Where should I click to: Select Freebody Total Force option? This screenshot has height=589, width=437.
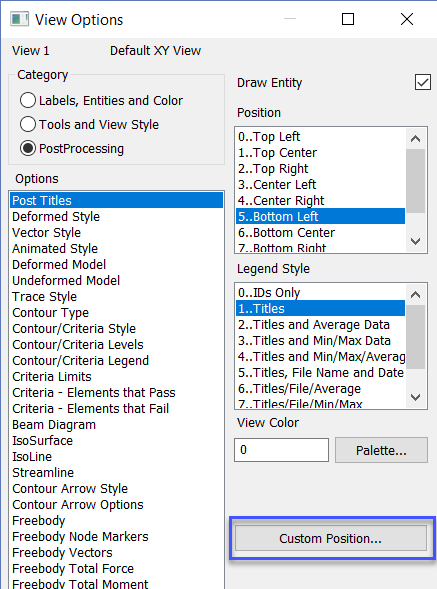(116, 569)
